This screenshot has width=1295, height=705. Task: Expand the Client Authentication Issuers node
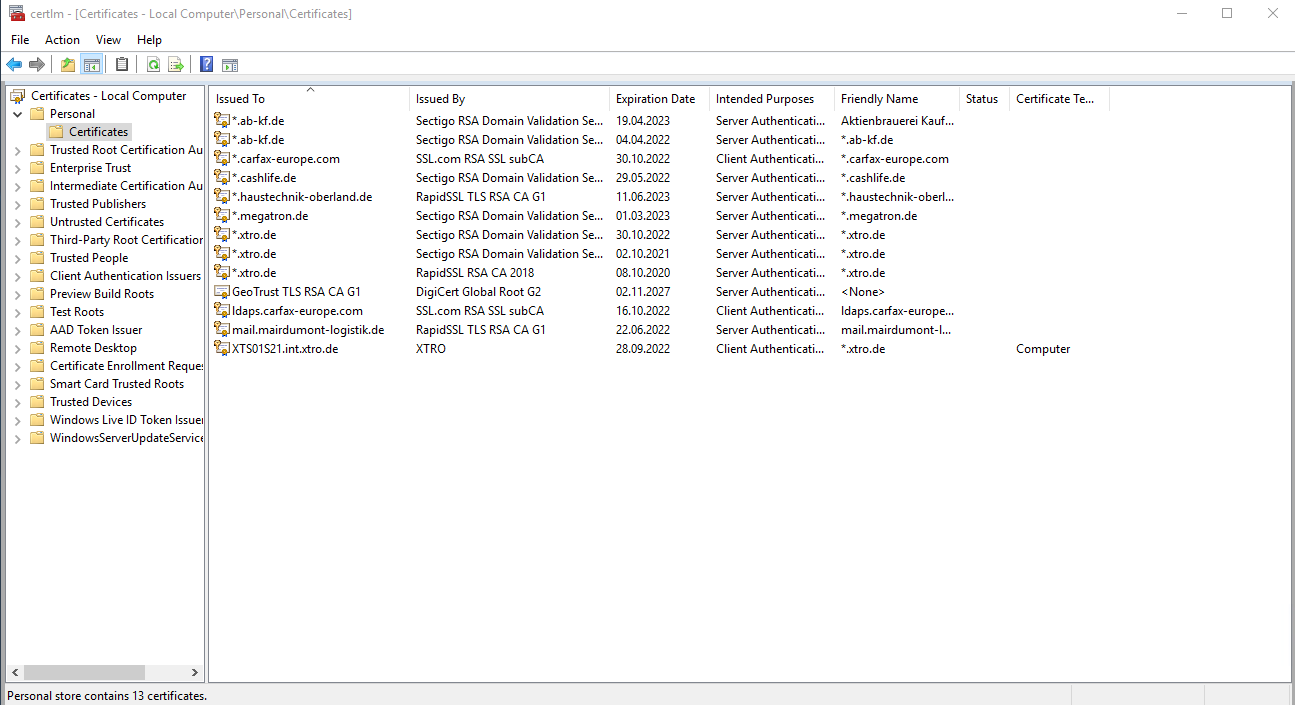(17, 276)
